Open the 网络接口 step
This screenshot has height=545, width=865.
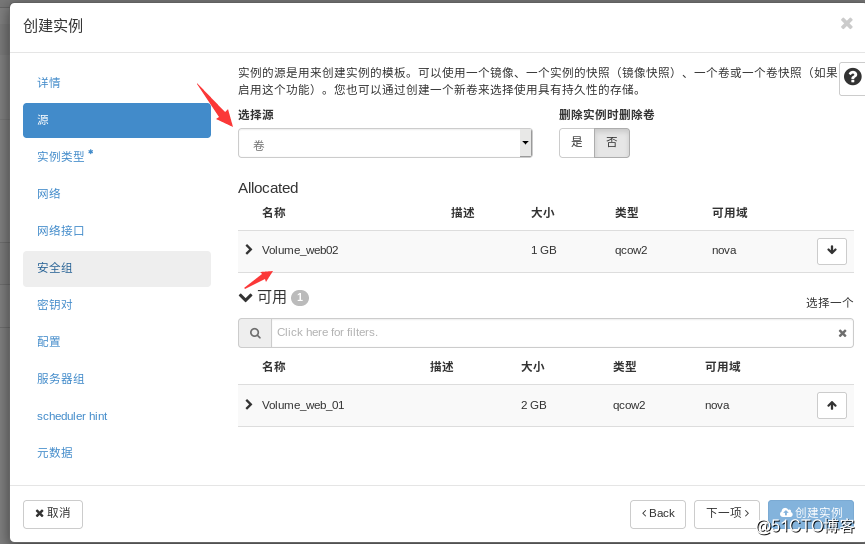click(61, 231)
